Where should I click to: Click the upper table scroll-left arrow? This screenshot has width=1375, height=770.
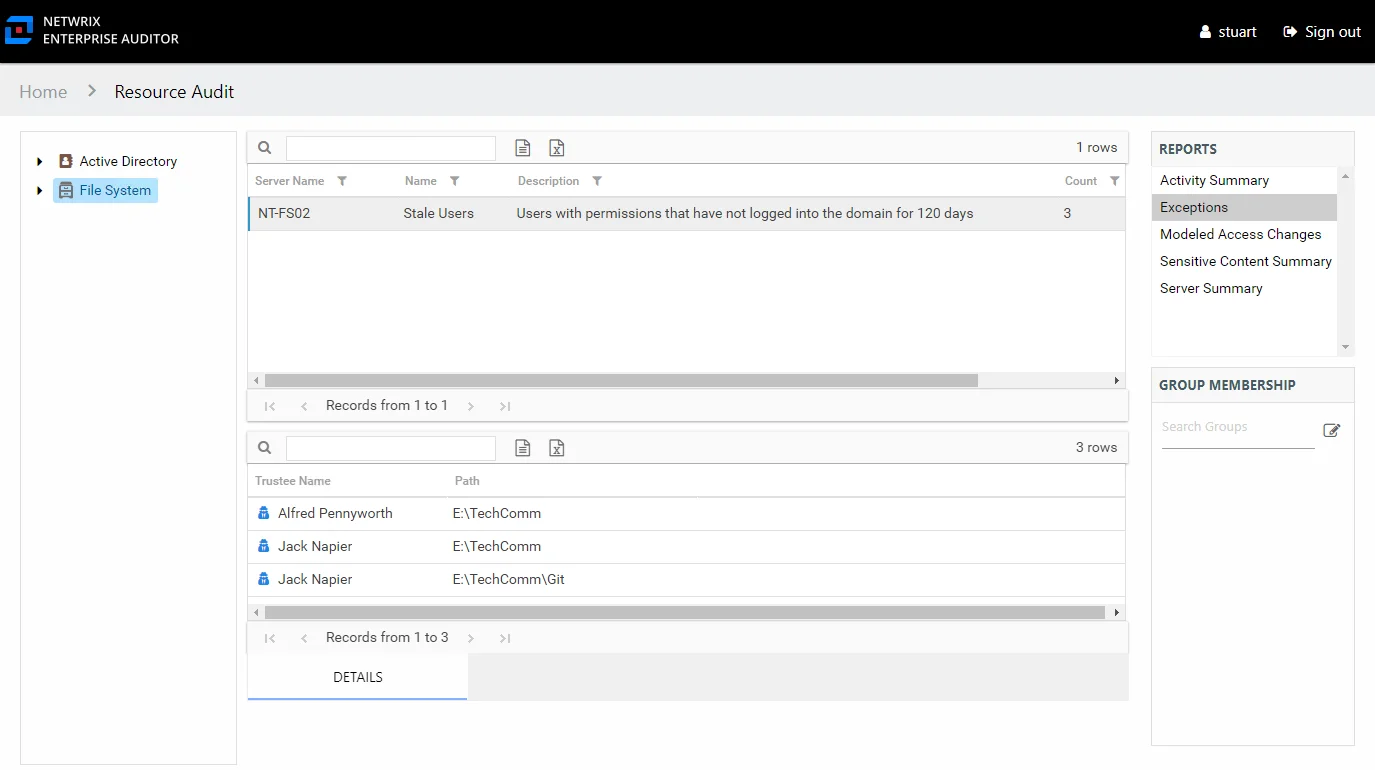pos(256,380)
